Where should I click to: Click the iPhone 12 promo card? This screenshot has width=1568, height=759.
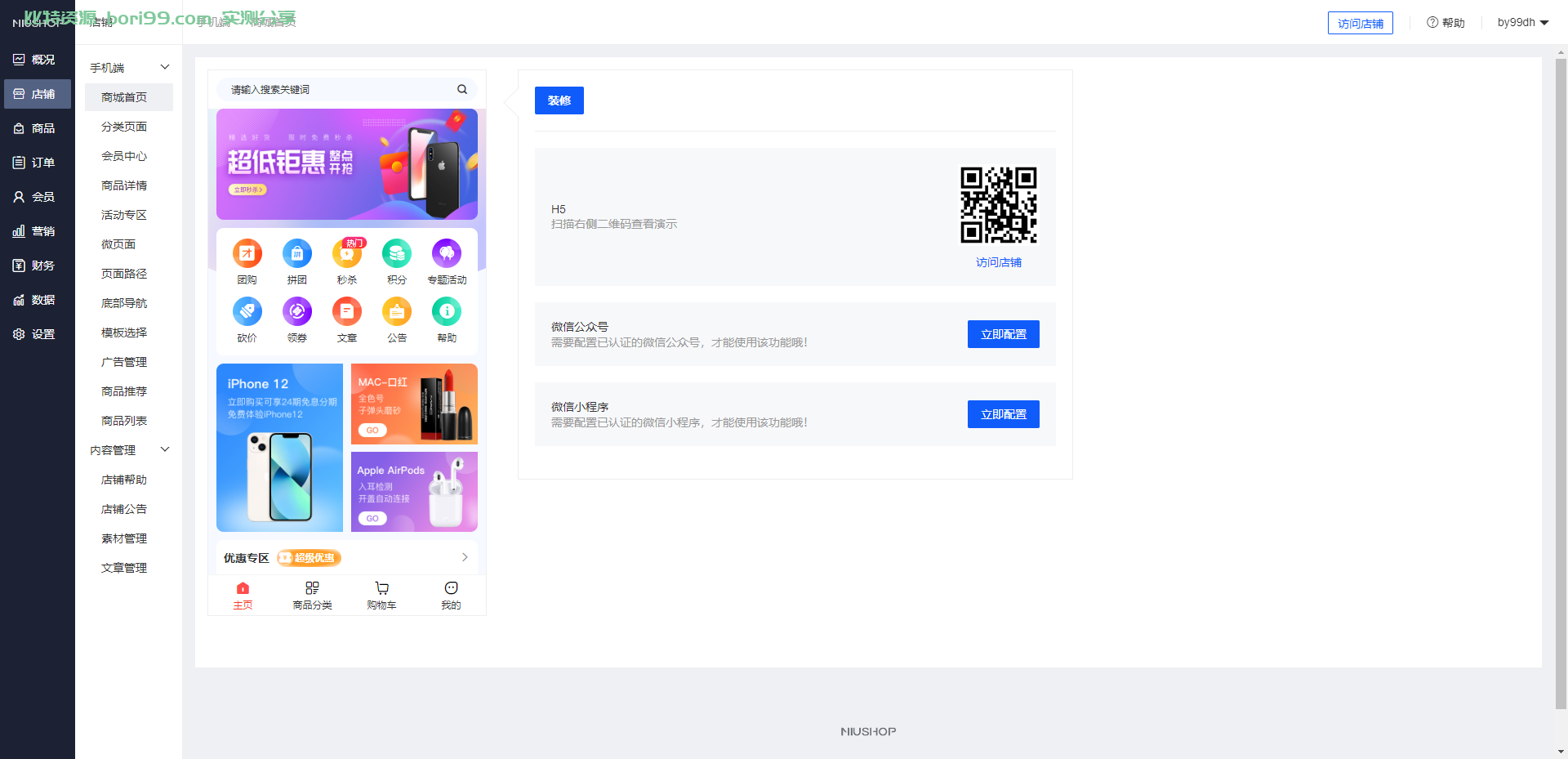pos(279,448)
